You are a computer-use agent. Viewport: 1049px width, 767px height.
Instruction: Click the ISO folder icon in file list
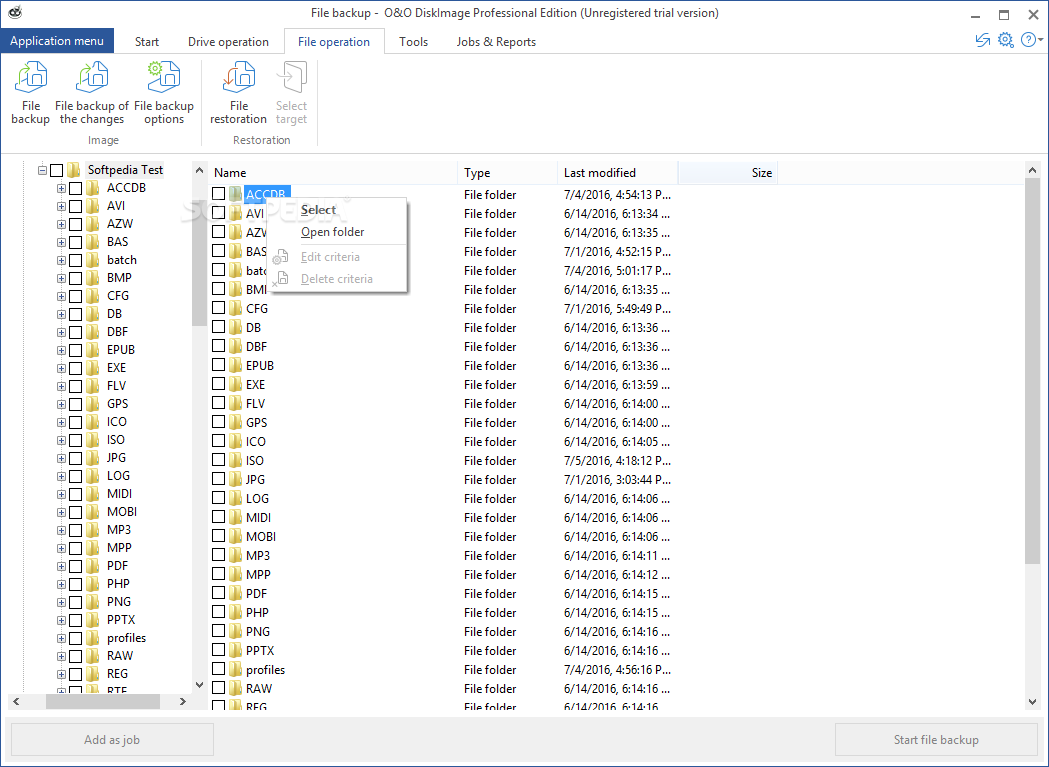click(x=235, y=460)
